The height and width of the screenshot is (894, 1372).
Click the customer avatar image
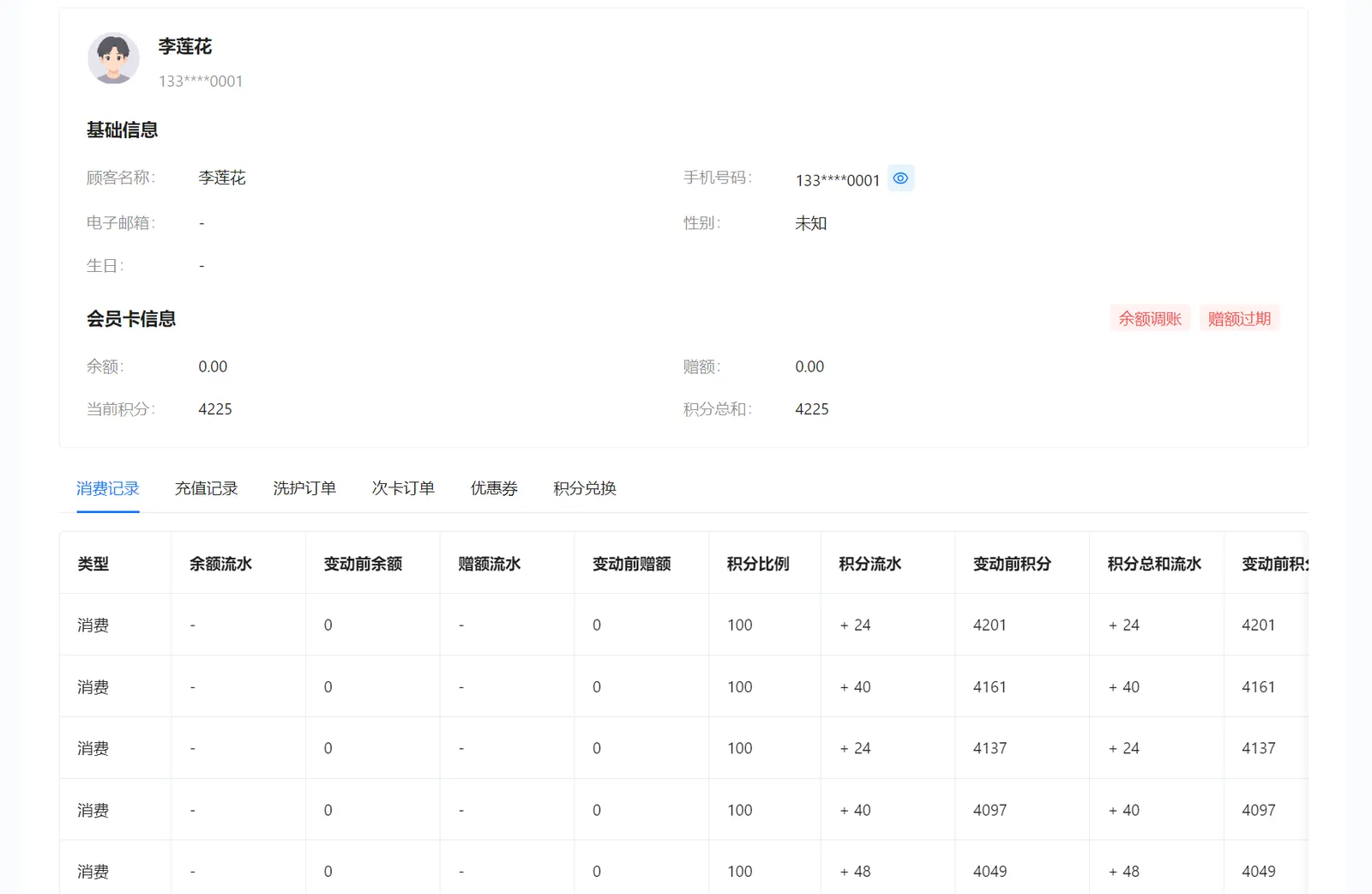click(113, 58)
